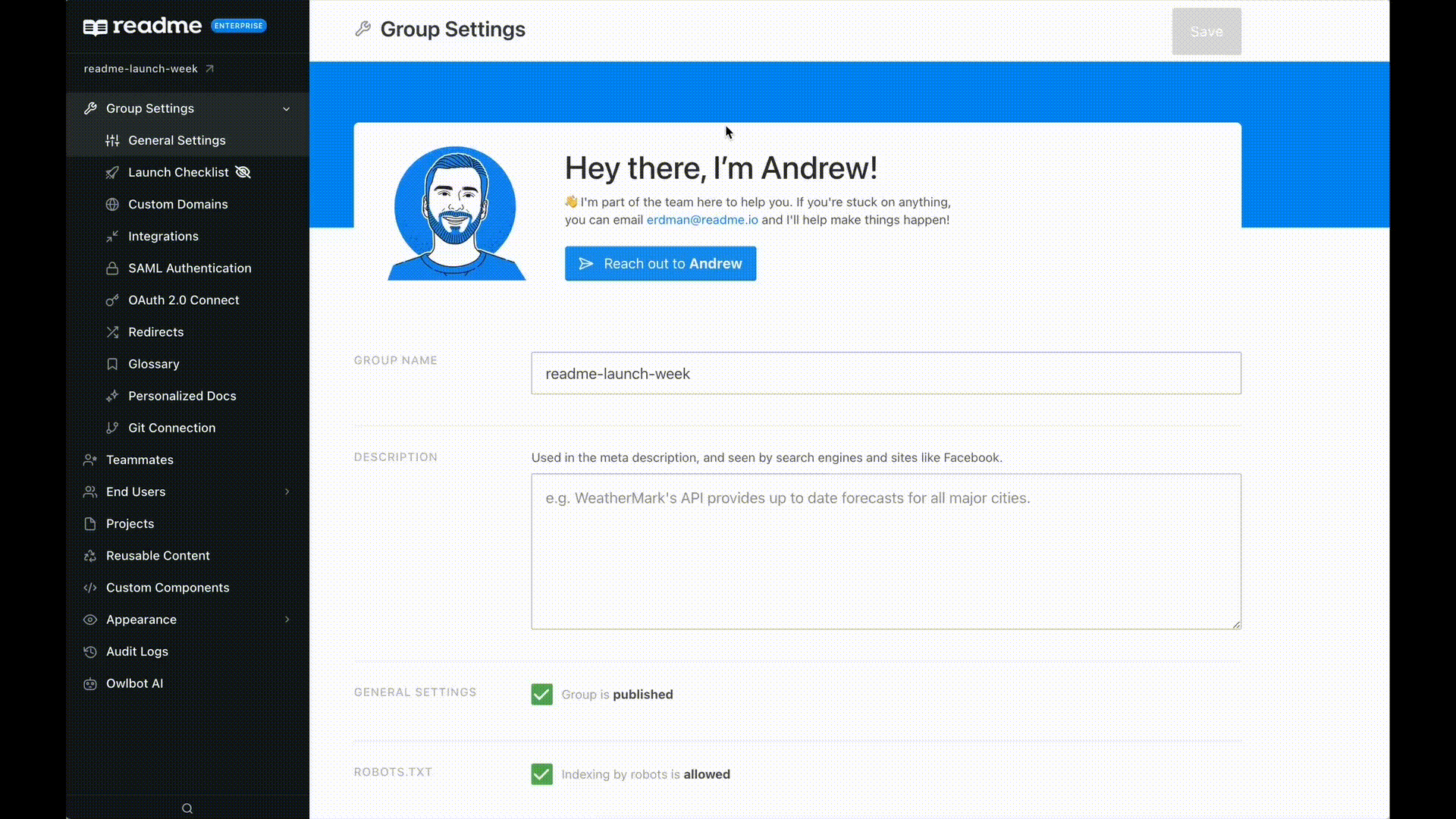This screenshot has width=1456, height=819.
Task: Open the external link arrow beside readme-launch-week
Action: (x=210, y=68)
